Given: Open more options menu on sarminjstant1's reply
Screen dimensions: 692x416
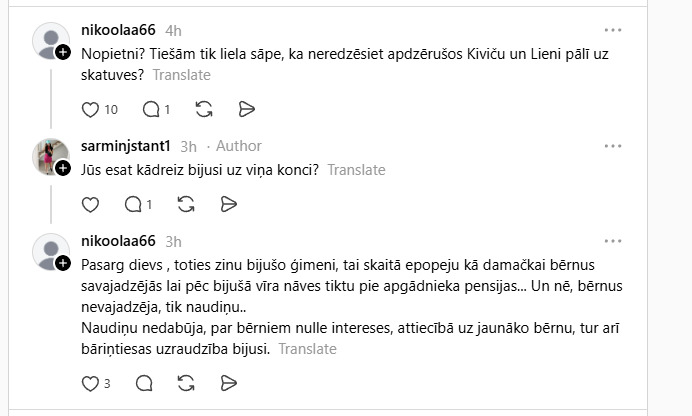Looking at the screenshot, I should [x=613, y=146].
